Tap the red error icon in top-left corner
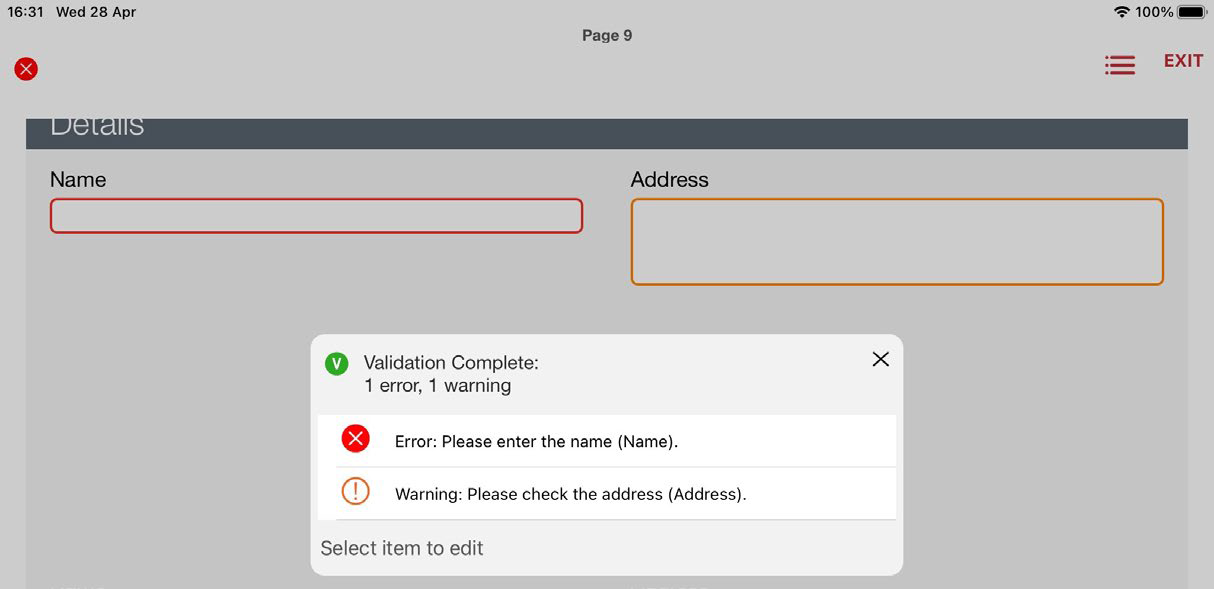Viewport: 1214px width, 589px height. click(x=26, y=69)
